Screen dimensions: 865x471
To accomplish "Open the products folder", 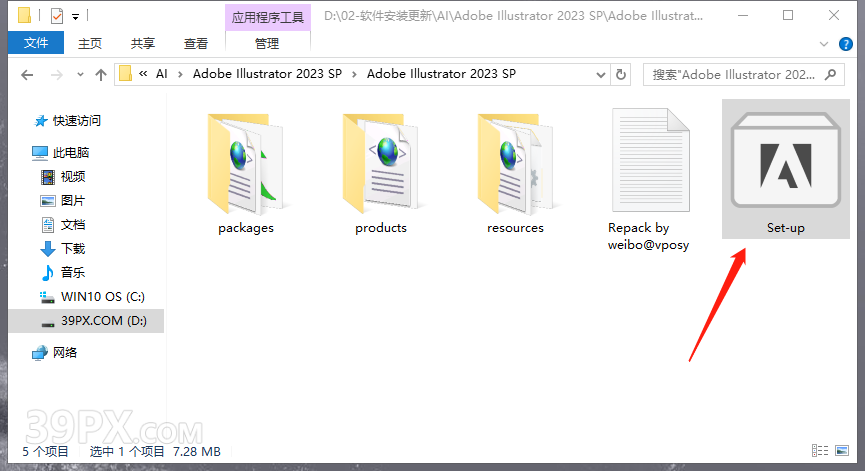I will (x=381, y=174).
